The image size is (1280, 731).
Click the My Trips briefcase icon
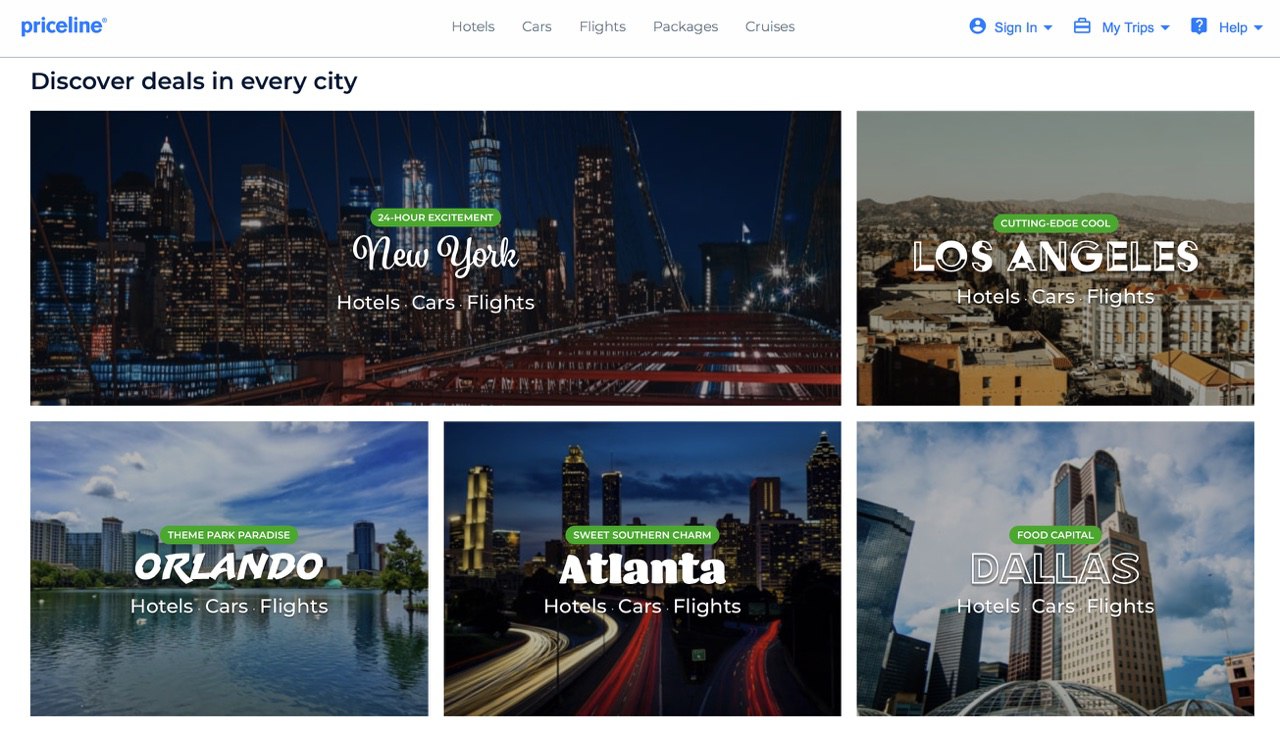pyautogui.click(x=1082, y=26)
